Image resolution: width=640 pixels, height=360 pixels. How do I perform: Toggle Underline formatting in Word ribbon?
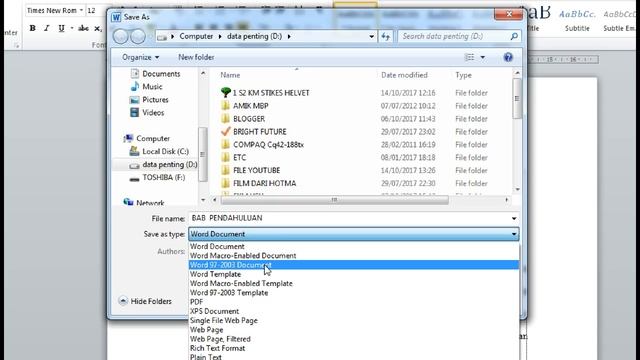pyautogui.click(x=61, y=28)
